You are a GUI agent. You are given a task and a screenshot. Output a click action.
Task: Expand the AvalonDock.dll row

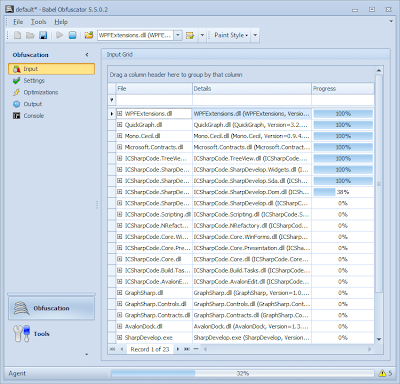coord(120,326)
